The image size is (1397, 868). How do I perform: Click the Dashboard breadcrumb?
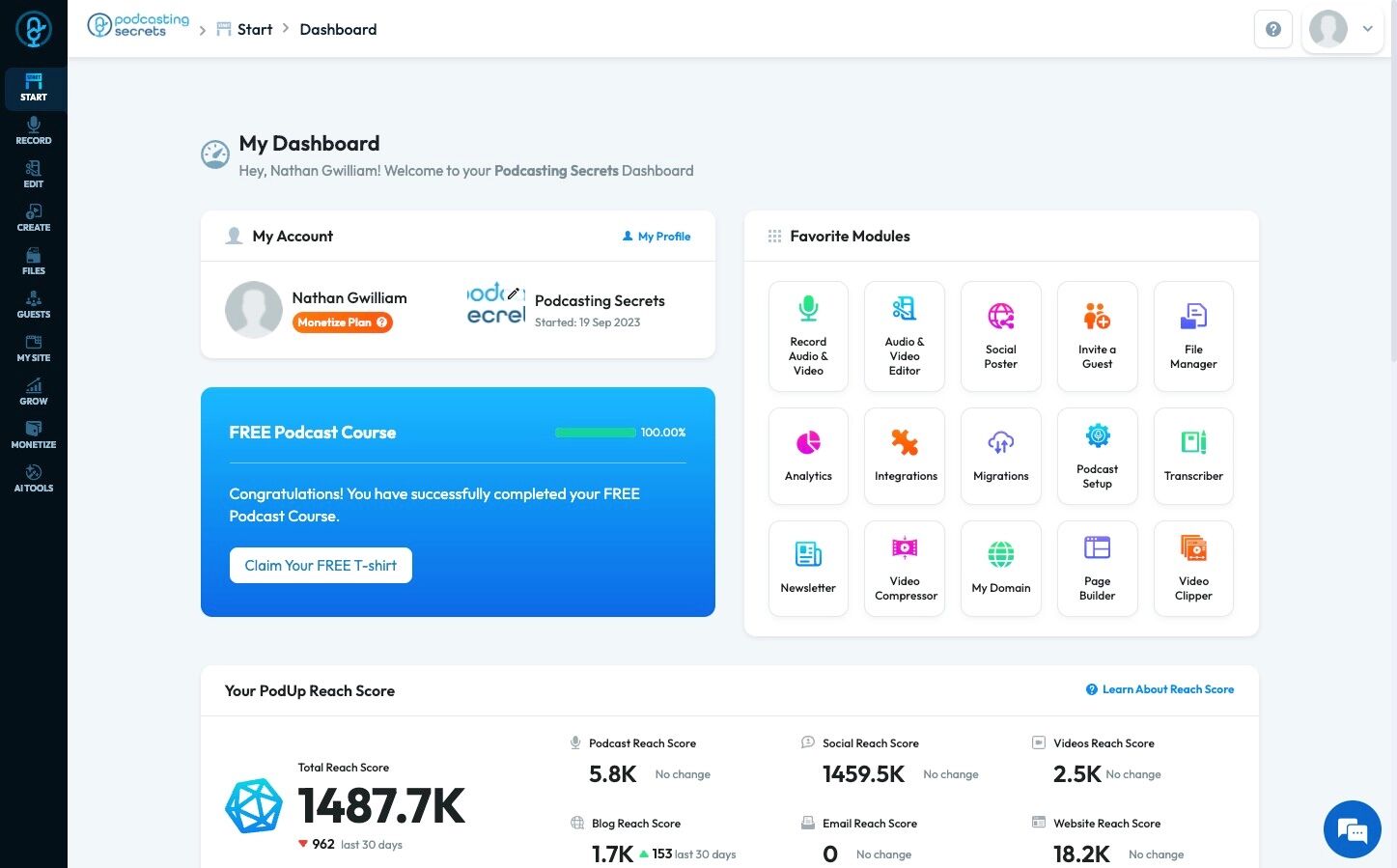(338, 29)
